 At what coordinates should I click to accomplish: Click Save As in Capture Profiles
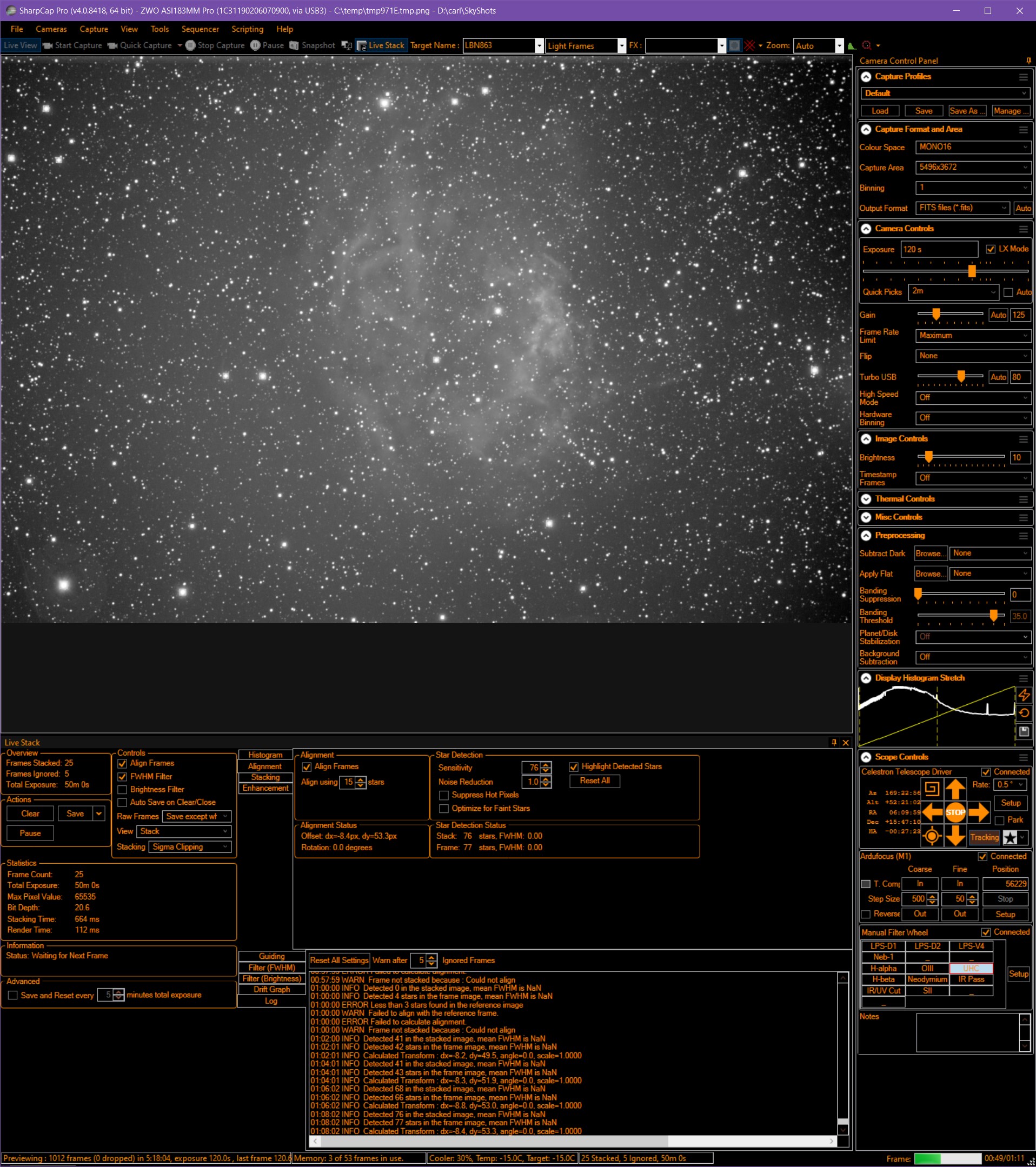[967, 111]
